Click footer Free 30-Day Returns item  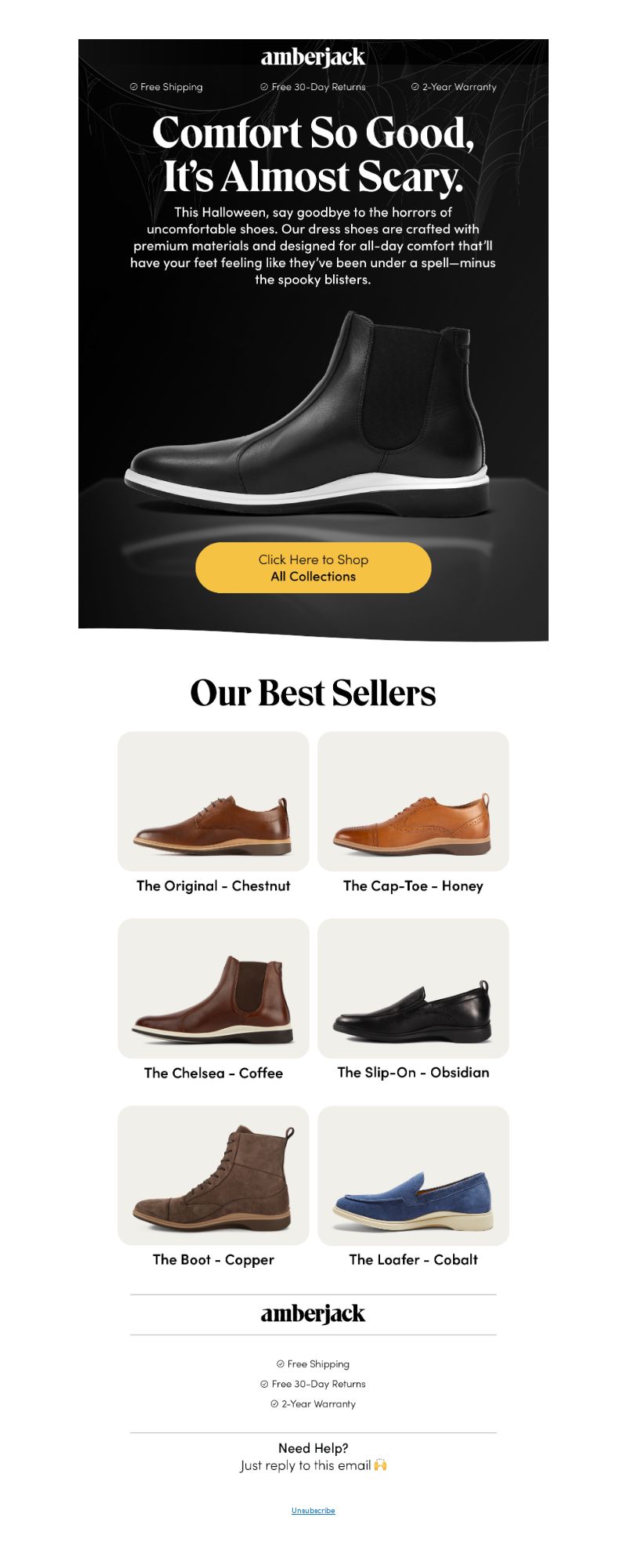(x=313, y=1384)
